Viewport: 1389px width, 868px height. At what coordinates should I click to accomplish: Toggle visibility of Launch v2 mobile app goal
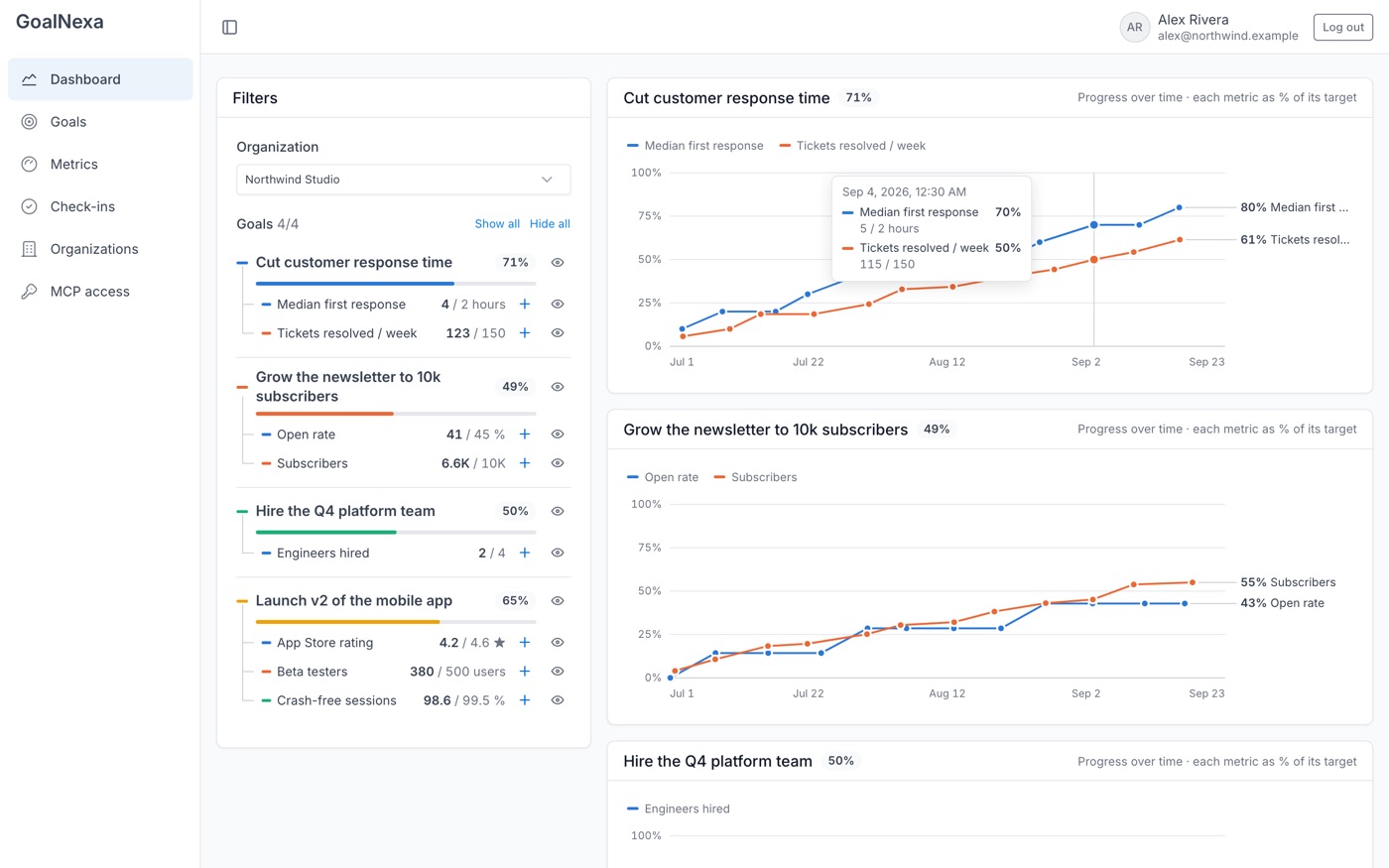(558, 601)
